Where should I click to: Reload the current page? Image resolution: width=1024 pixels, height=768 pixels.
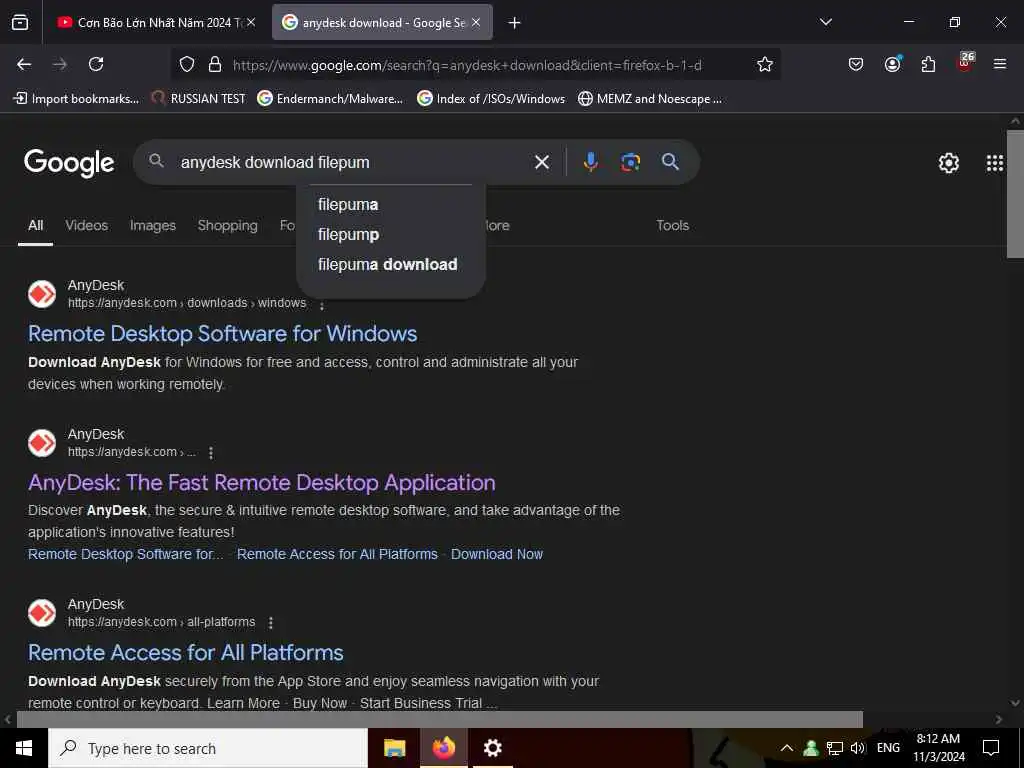coord(96,64)
